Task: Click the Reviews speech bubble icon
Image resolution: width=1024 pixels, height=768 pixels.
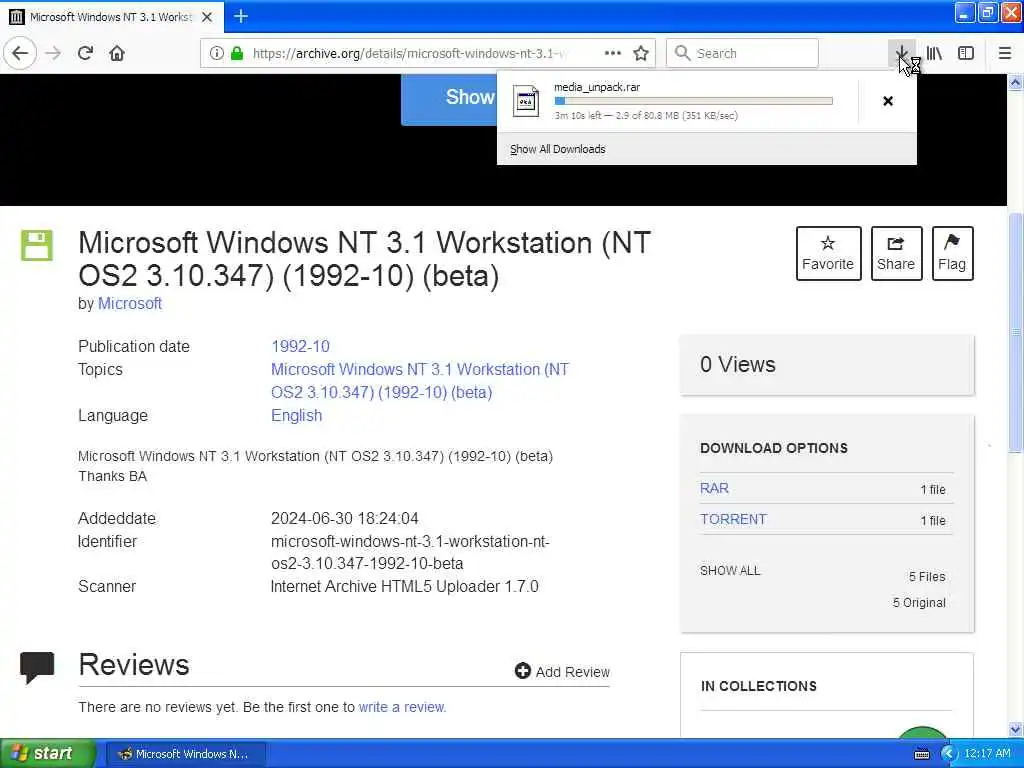Action: pyautogui.click(x=37, y=667)
